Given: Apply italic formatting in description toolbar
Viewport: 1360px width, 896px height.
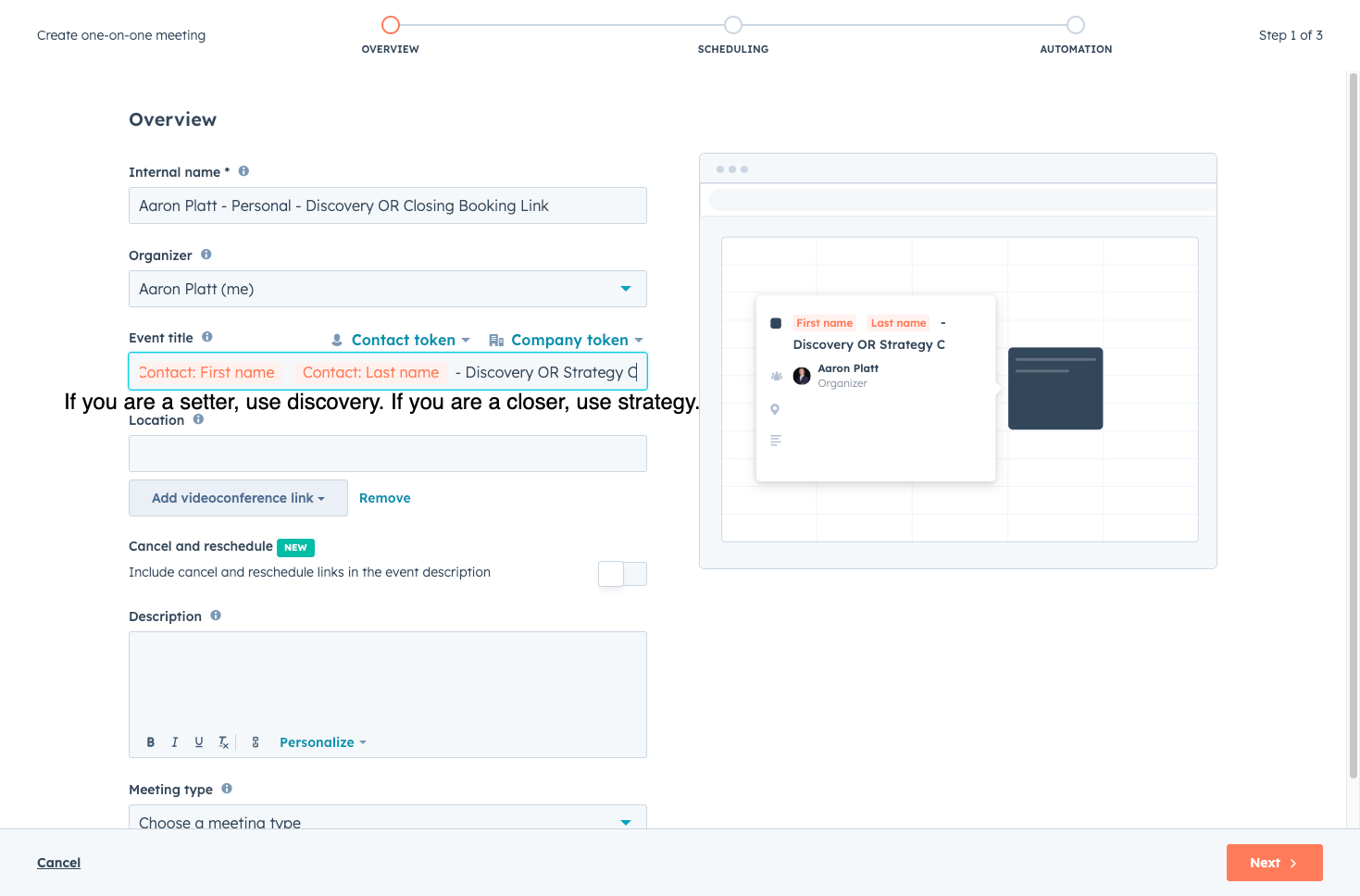Looking at the screenshot, I should (175, 742).
